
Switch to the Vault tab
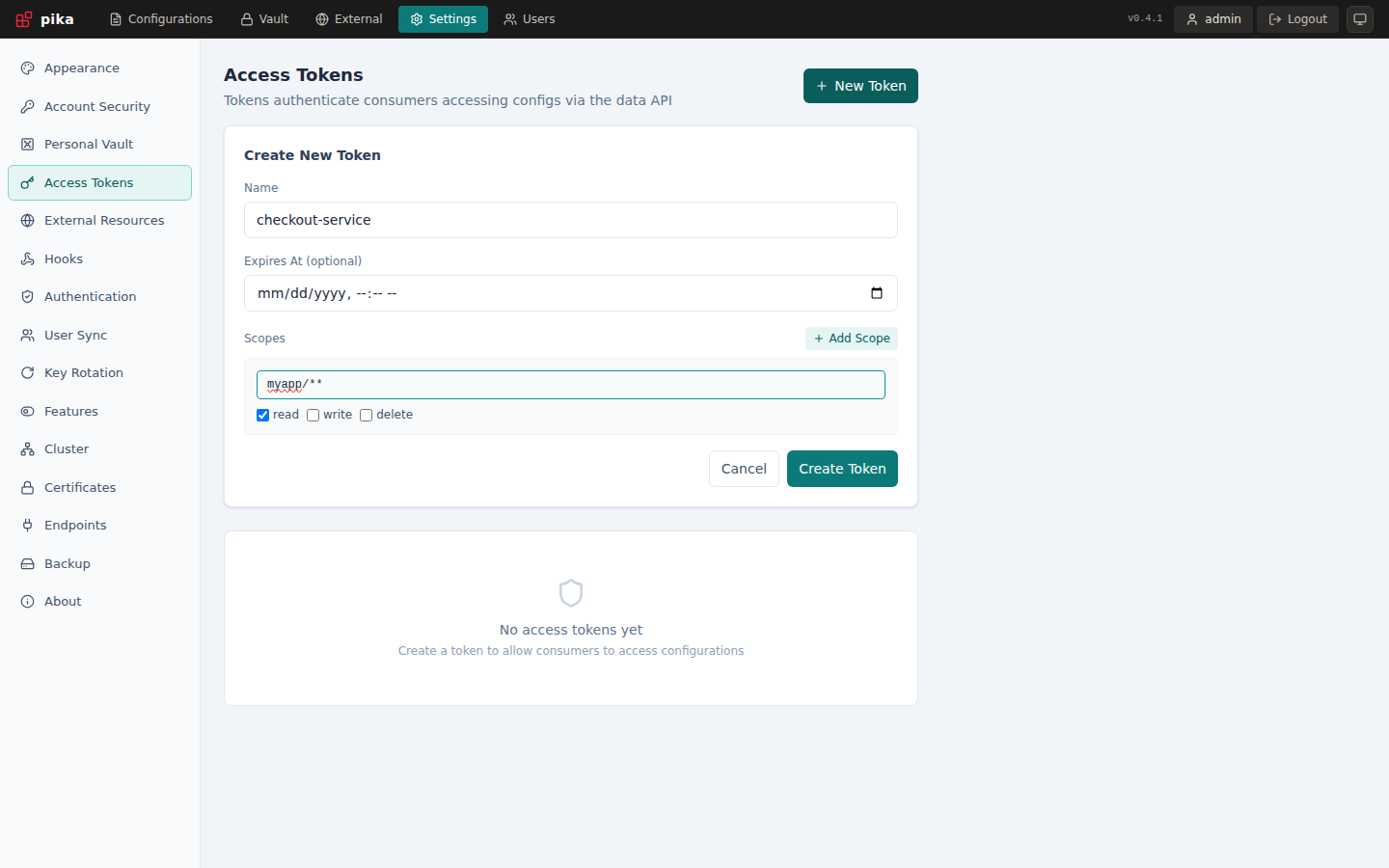(264, 19)
